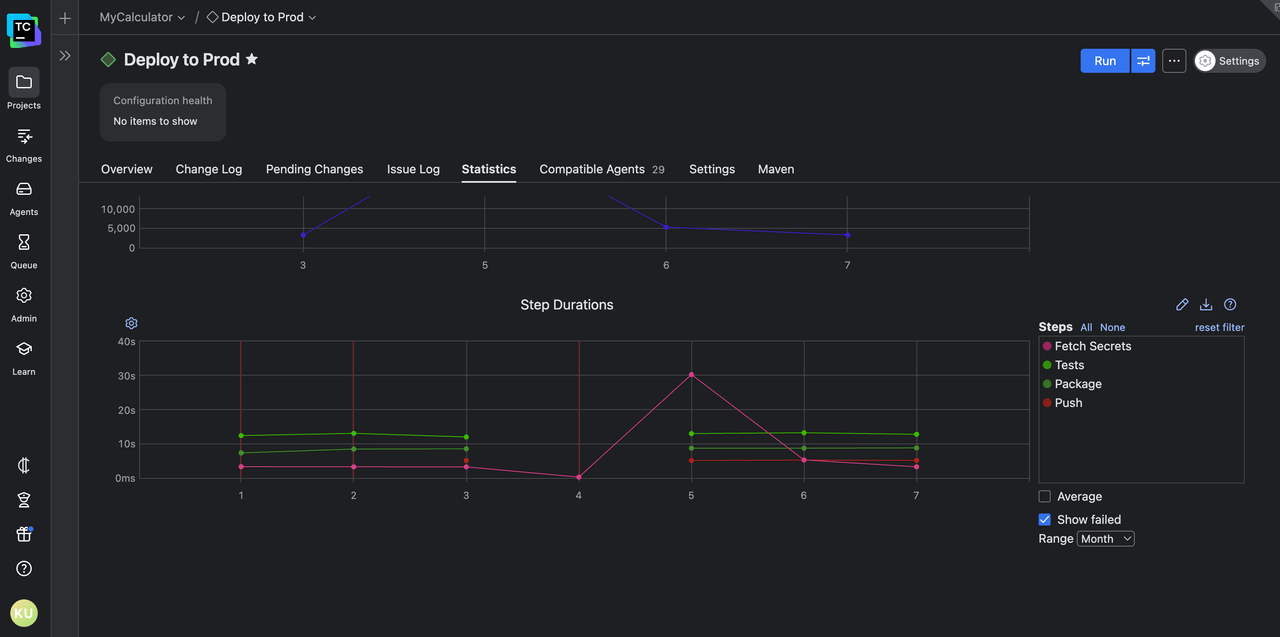Screen dimensions: 1280x637
Task: Open the Change Log tab
Action: [x=209, y=169]
